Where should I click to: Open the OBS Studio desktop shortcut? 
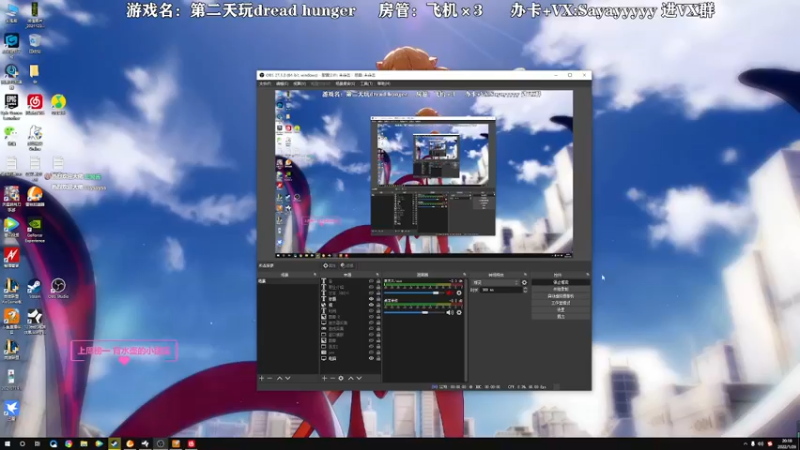click(58, 288)
